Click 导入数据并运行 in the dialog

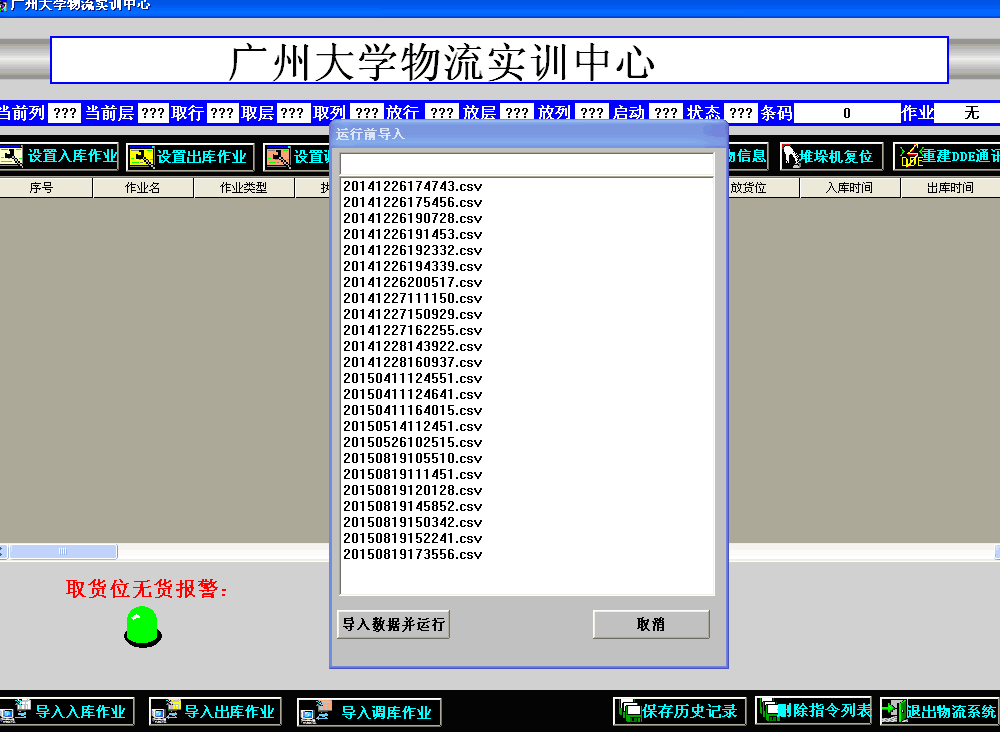[x=393, y=624]
